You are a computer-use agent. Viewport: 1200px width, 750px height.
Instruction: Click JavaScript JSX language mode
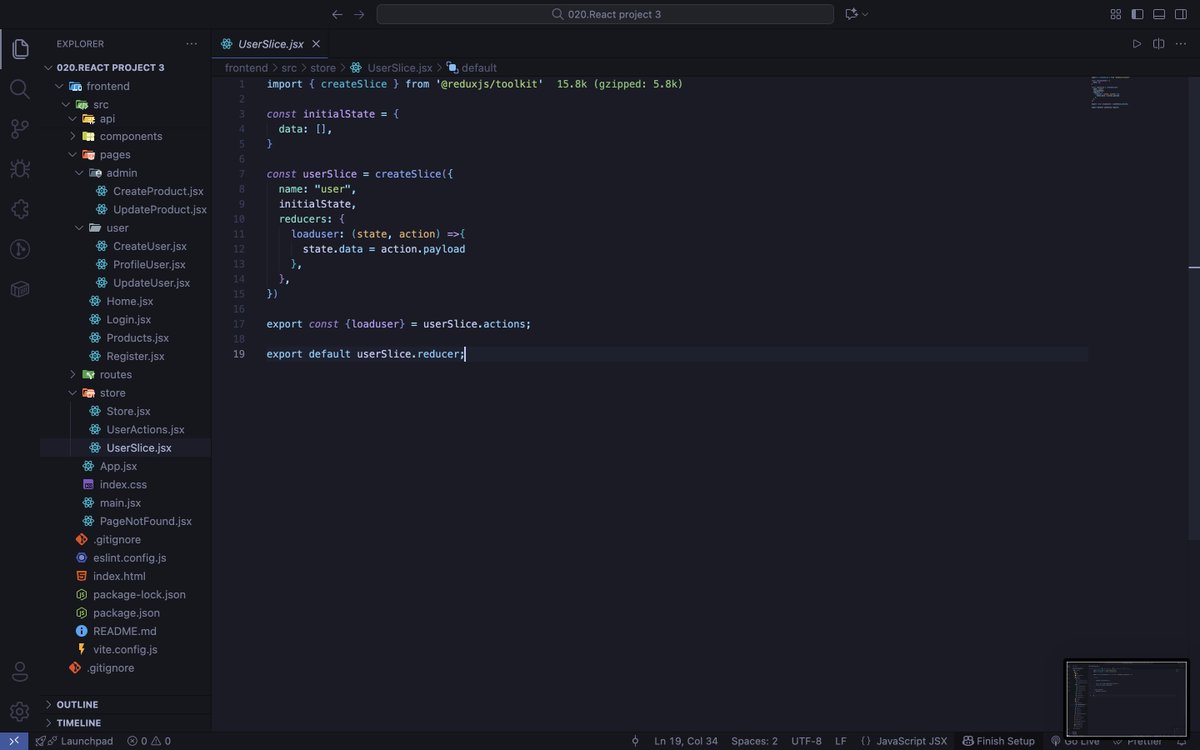coord(912,741)
